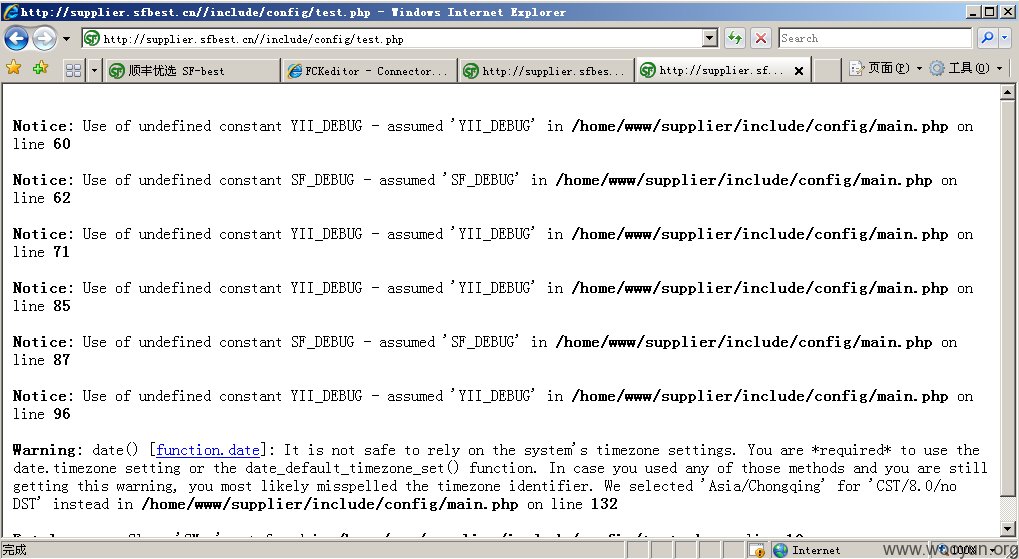Click the Add to Favorites star-plus icon

[40, 68]
